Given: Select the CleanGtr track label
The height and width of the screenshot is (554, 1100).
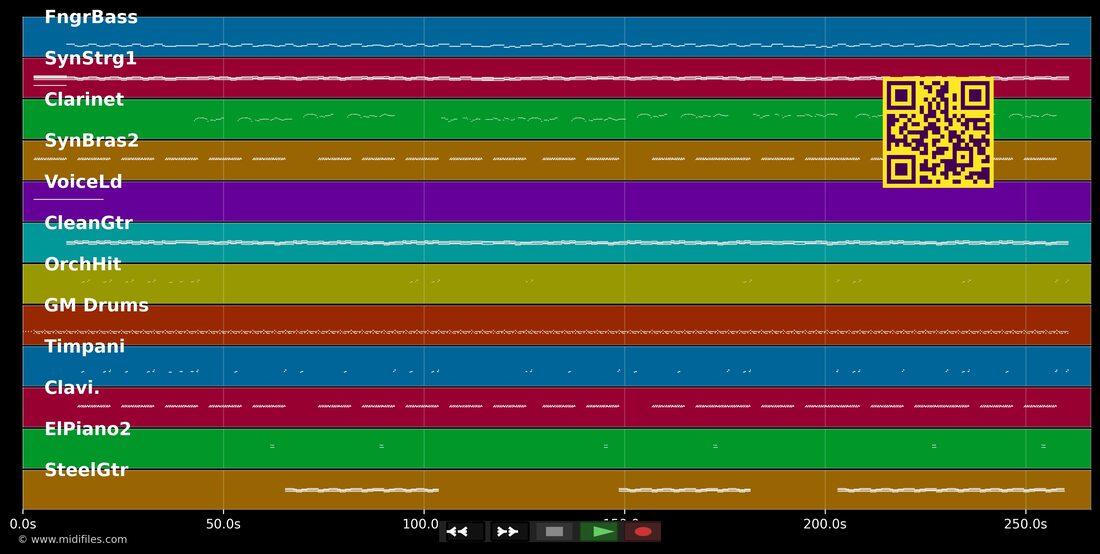Looking at the screenshot, I should pyautogui.click(x=88, y=223).
